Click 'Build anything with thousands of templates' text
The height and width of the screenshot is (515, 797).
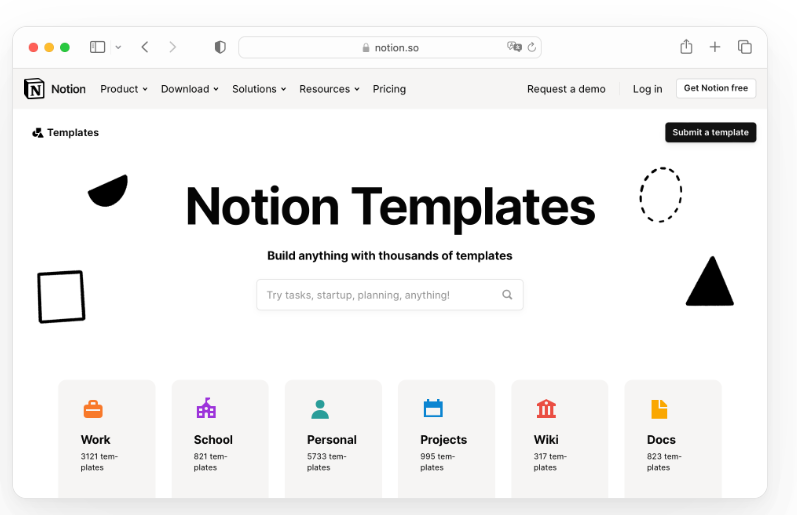390,256
